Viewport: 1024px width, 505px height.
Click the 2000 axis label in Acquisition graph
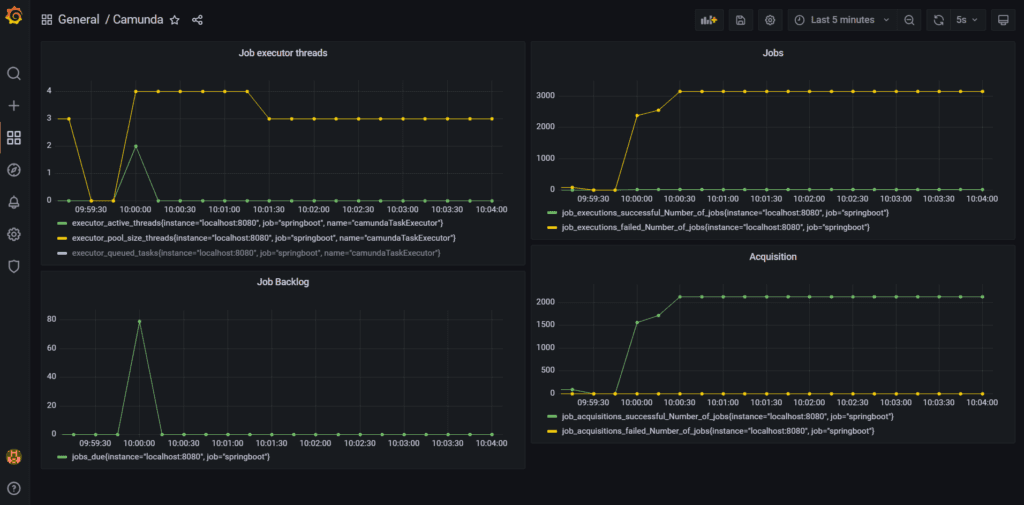(547, 302)
